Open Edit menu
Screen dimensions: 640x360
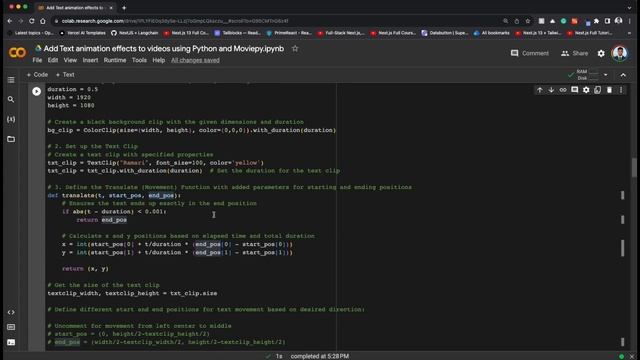pos(53,60)
